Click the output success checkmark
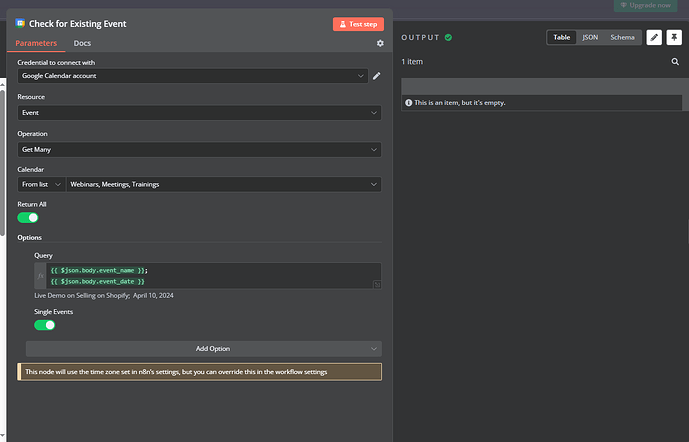Viewport: 689px width, 442px height. [448, 37]
